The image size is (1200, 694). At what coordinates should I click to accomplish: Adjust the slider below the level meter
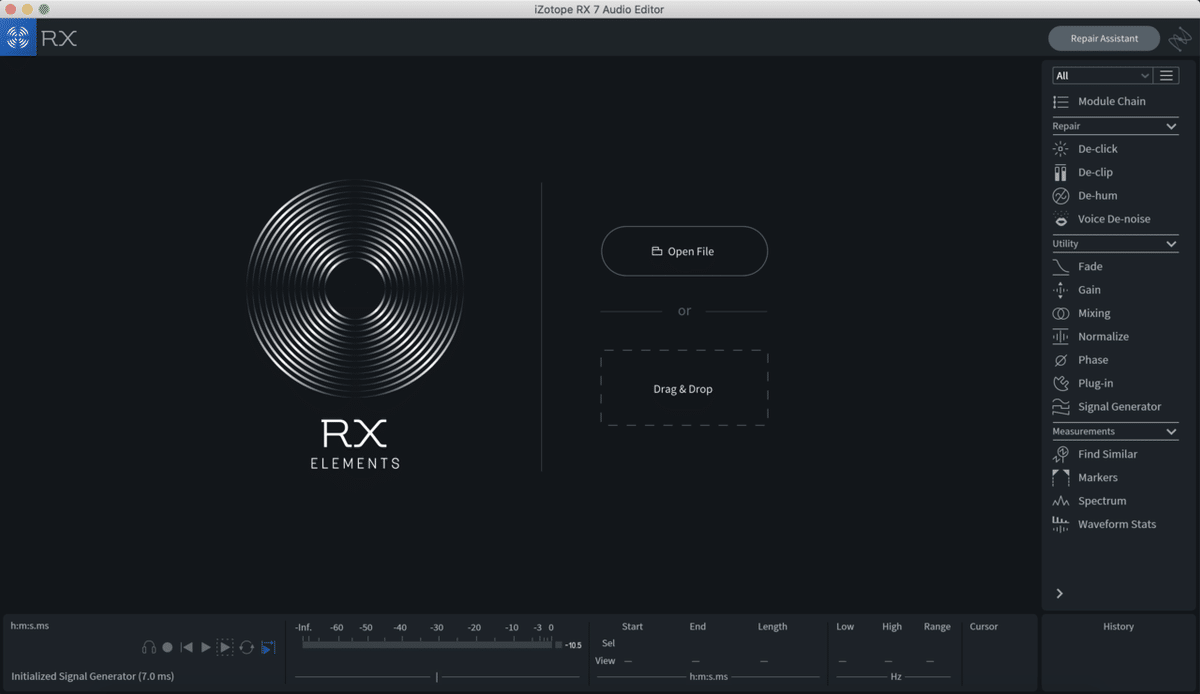pyautogui.click(x=436, y=677)
